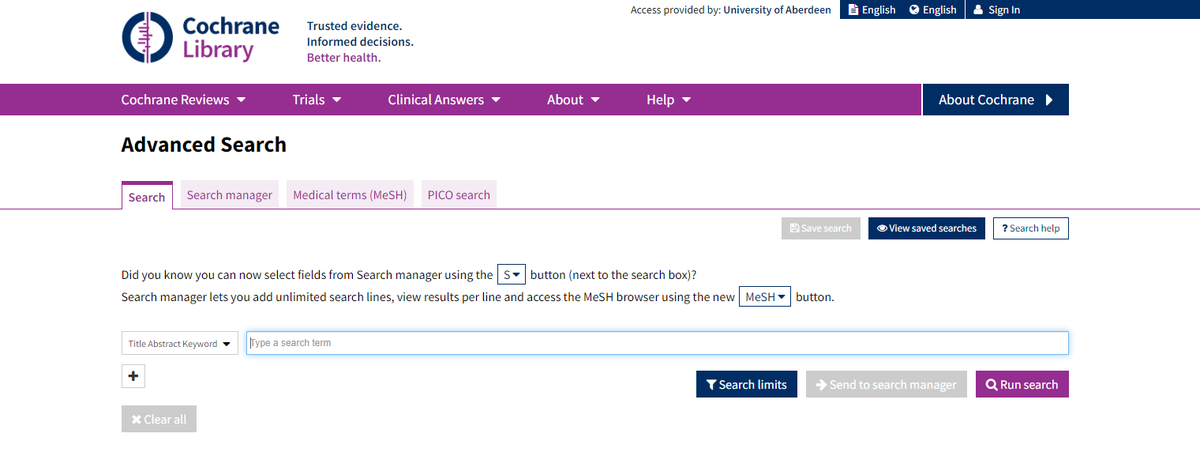Switch to Medical terms (MeSH) tab
The height and width of the screenshot is (456, 1200).
point(350,195)
